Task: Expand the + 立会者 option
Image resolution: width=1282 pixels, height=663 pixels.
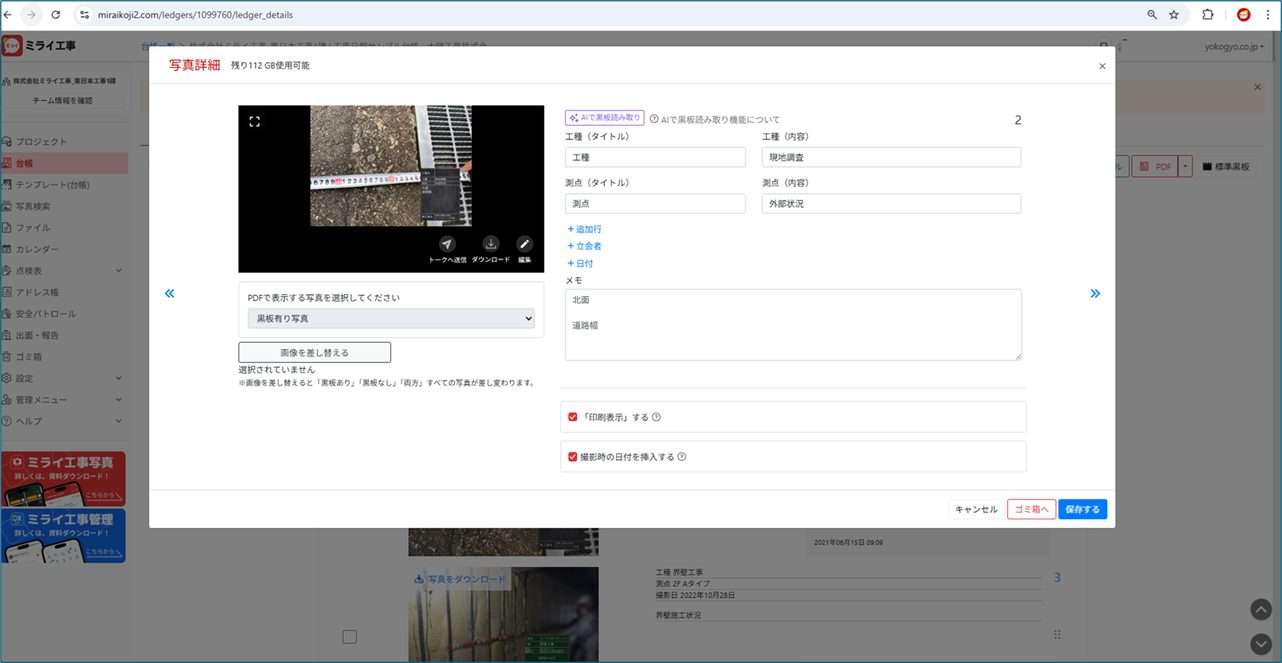Action: point(585,246)
